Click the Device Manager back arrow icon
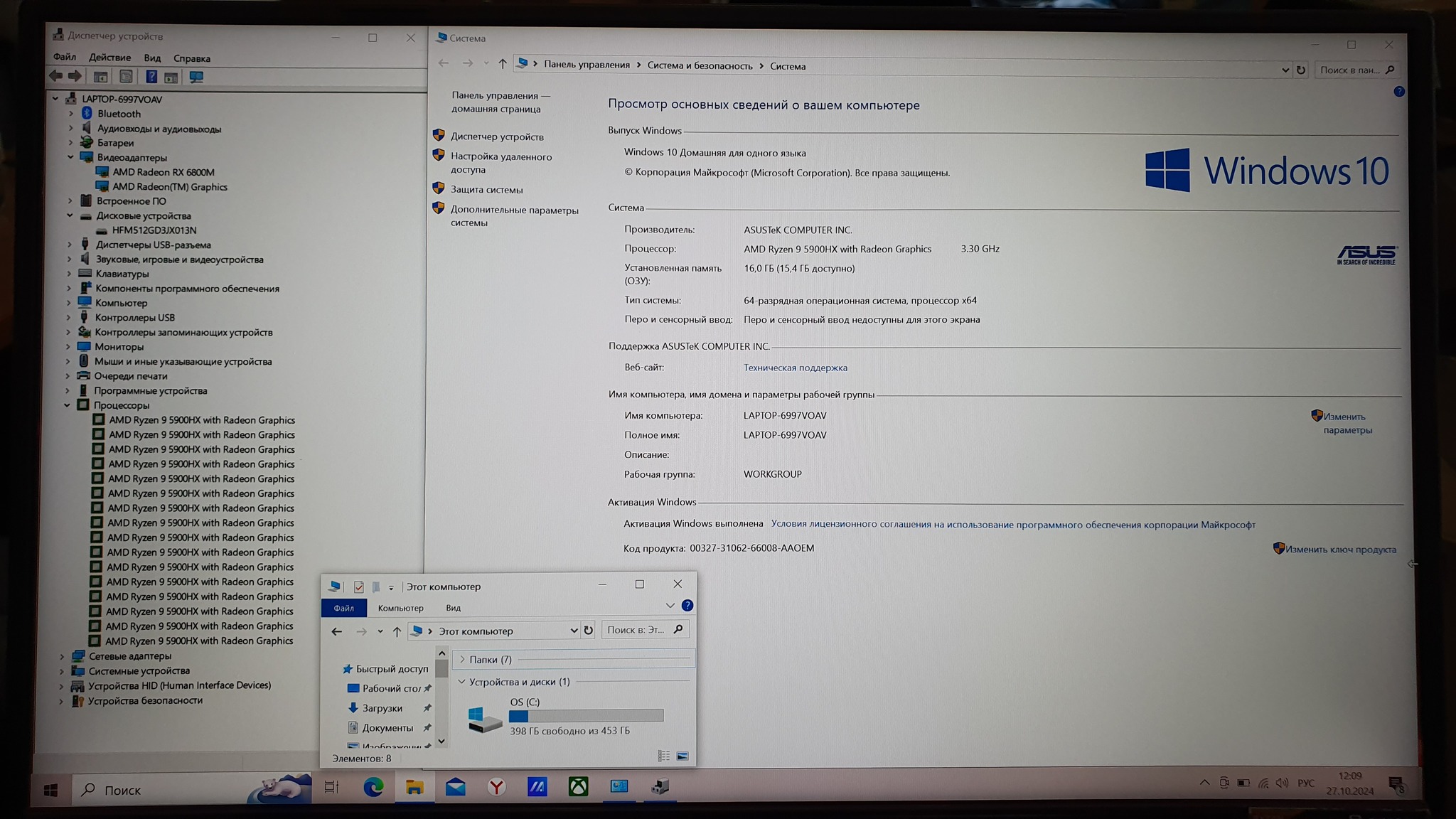 pos(56,76)
